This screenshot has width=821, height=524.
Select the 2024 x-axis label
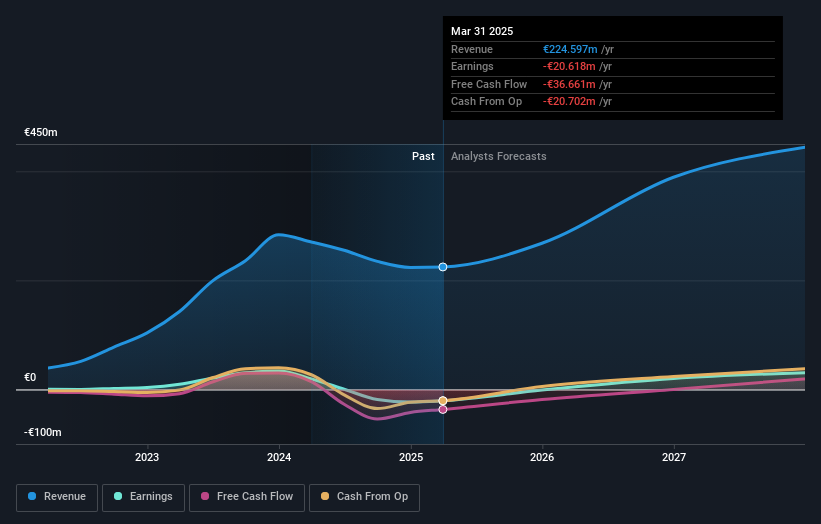[279, 457]
